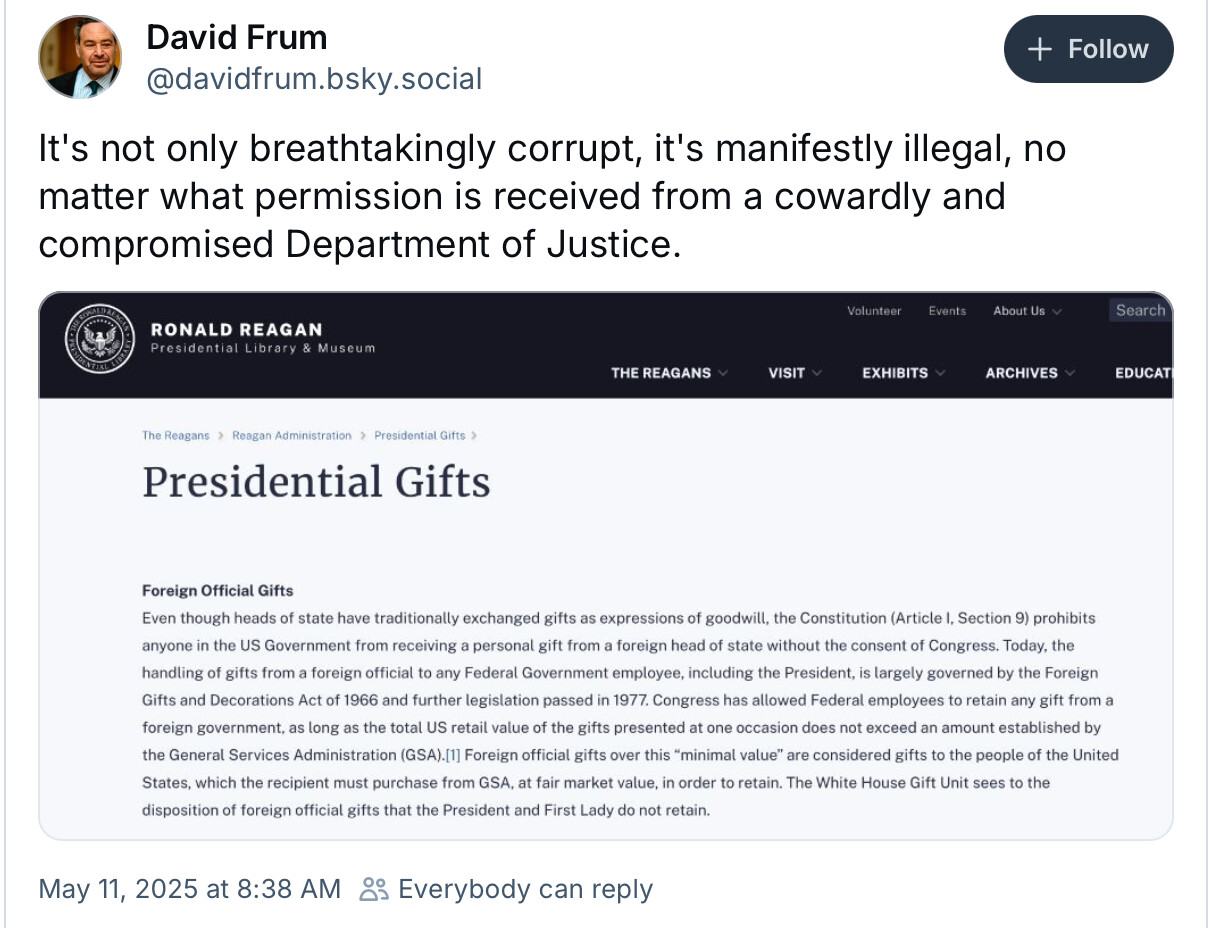Expand the EXHIBITS dropdown
Screen dimensions: 1209x928
click(904, 373)
